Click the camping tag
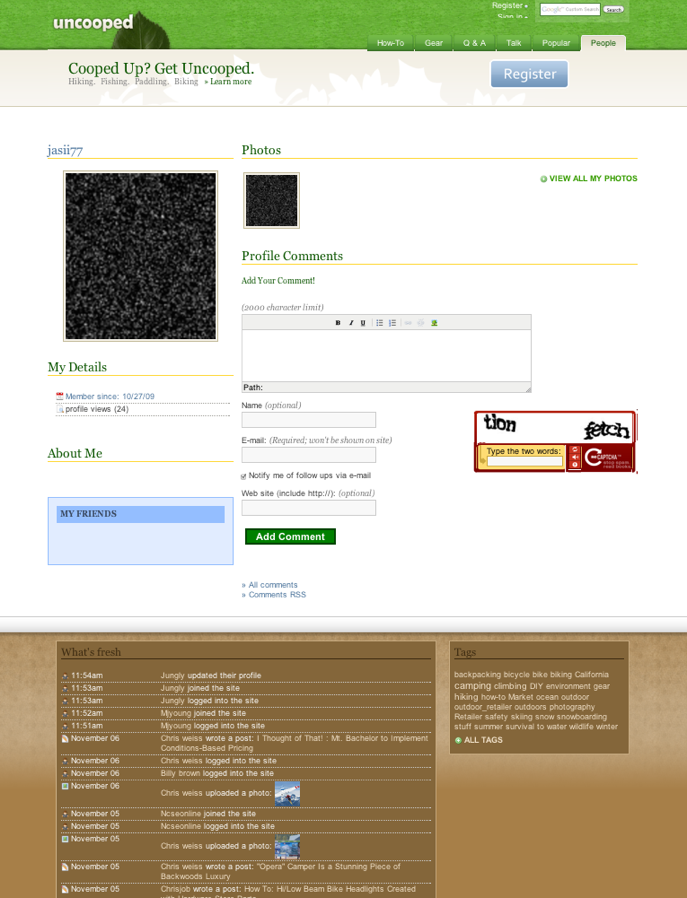The image size is (687, 898). pos(473,686)
